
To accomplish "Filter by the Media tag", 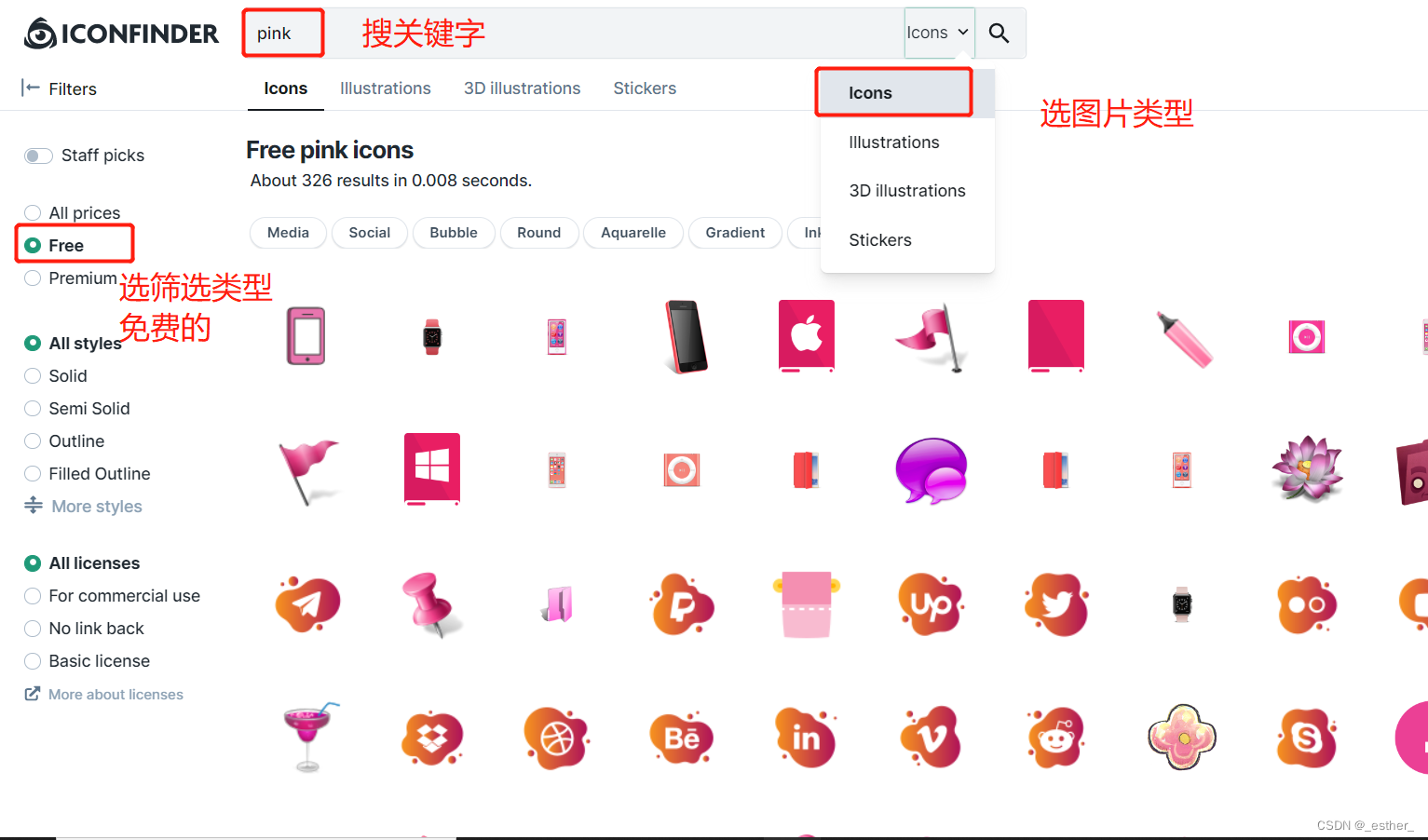I will click(288, 233).
